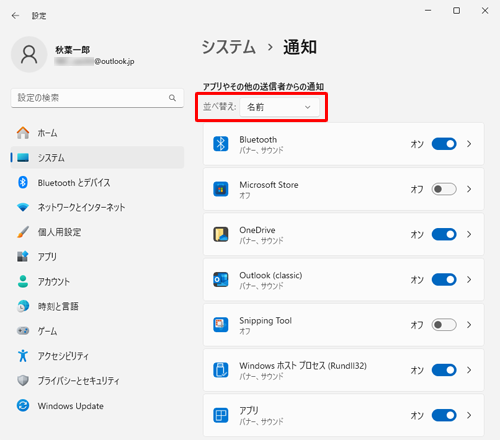
Task: Click the Snipping Tool app icon
Action: coord(221,325)
